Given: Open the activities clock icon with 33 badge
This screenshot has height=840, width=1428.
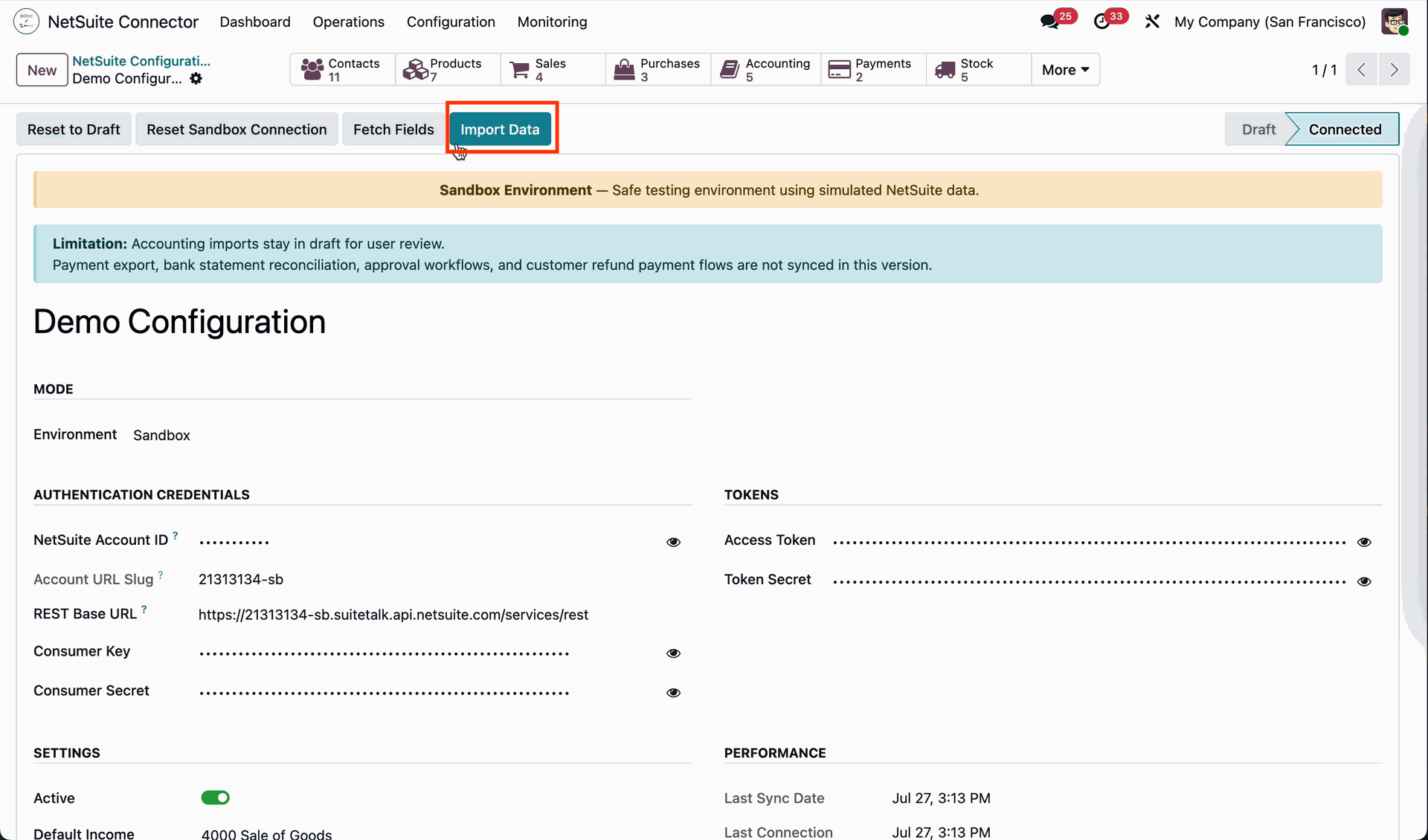Looking at the screenshot, I should click(x=1101, y=22).
